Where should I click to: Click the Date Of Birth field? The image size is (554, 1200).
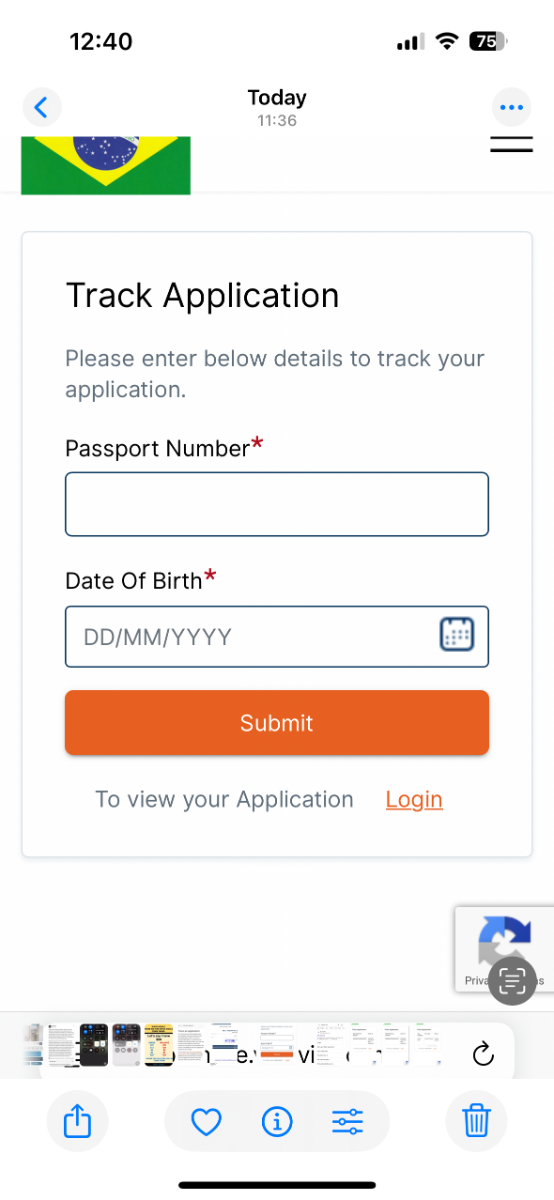click(x=277, y=636)
